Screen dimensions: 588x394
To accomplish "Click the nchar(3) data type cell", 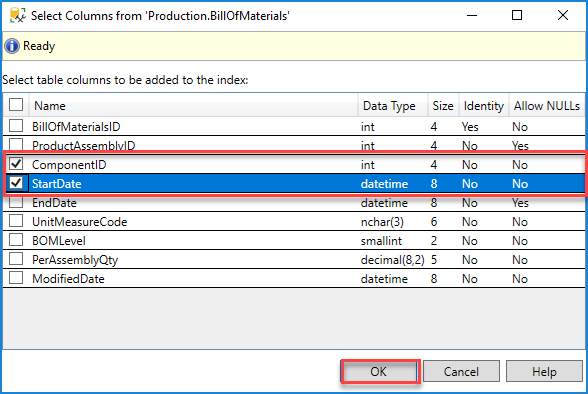I will pyautogui.click(x=382, y=222).
